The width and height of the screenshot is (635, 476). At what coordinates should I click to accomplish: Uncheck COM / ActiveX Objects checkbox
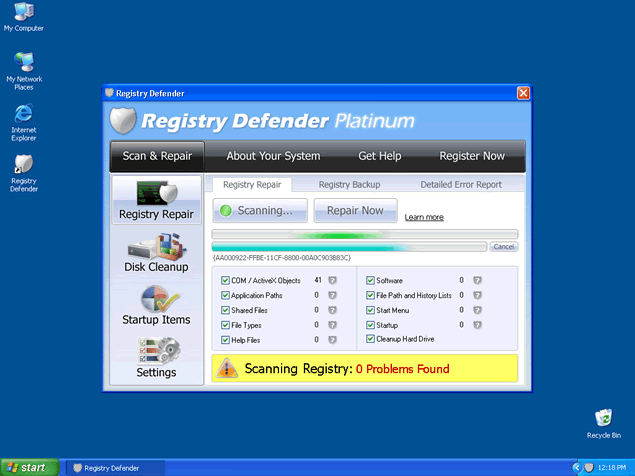coord(225,281)
